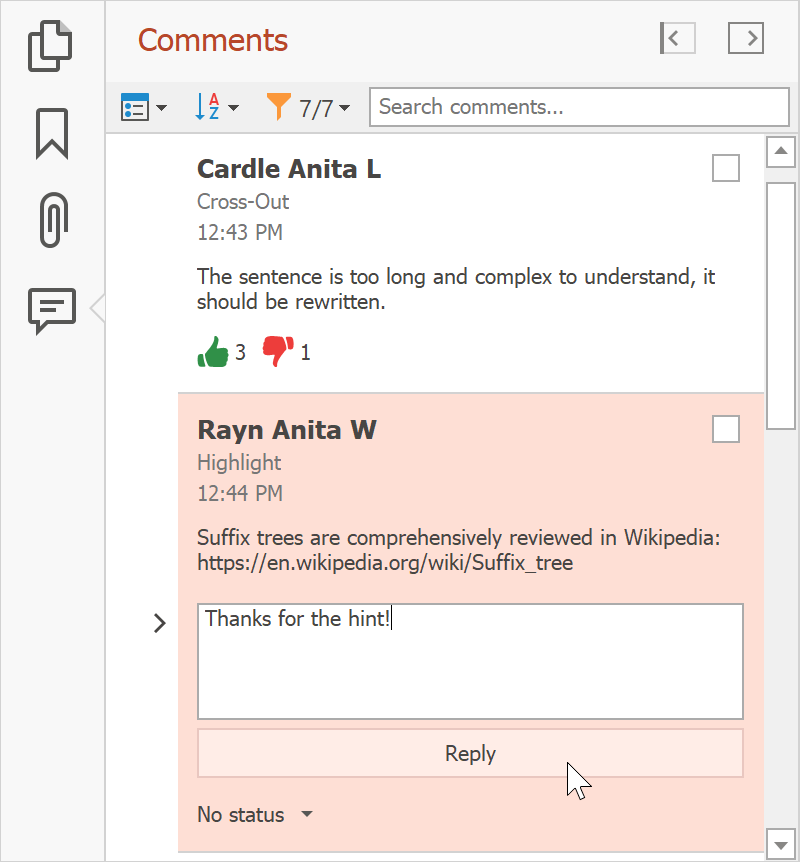Click the Wikipedia Suffix_tree URL

(385, 563)
